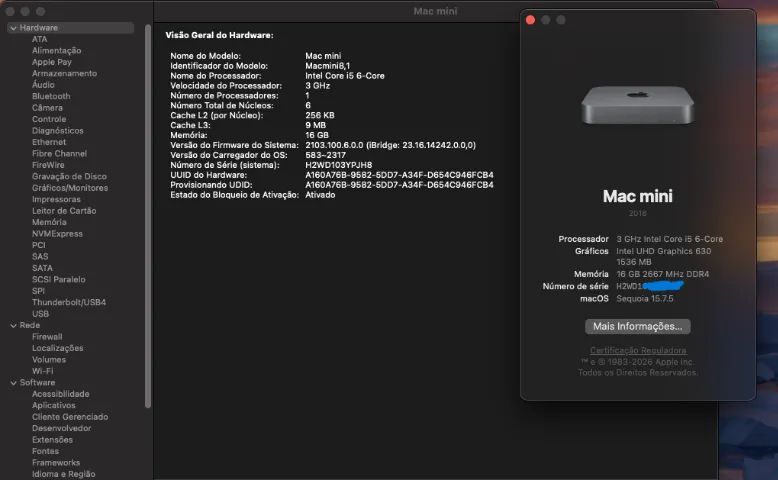Viewport: 778px width, 480px height.
Task: Click the Macmini8,1 model identifier value
Action: [327, 66]
